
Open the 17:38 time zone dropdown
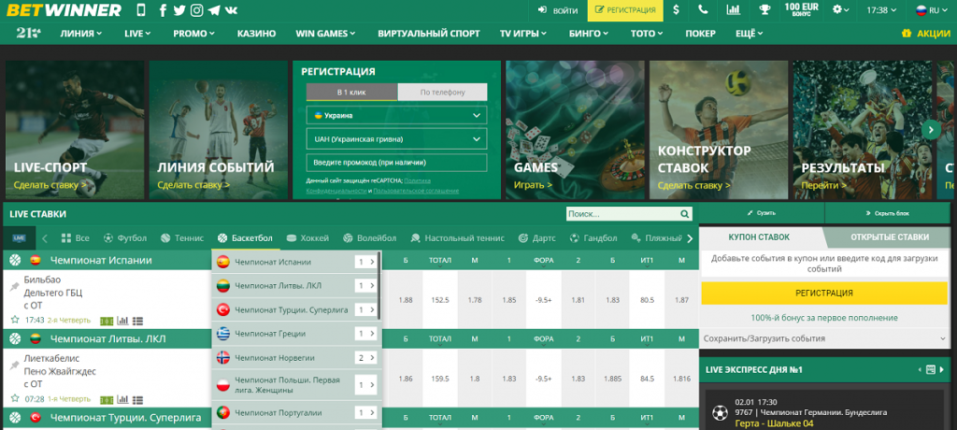[881, 10]
